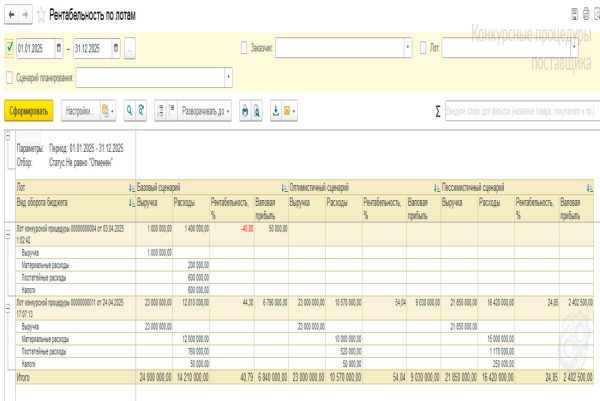Screen dimensions: 600x401
Task: Open print preview icon
Action: 257,109
